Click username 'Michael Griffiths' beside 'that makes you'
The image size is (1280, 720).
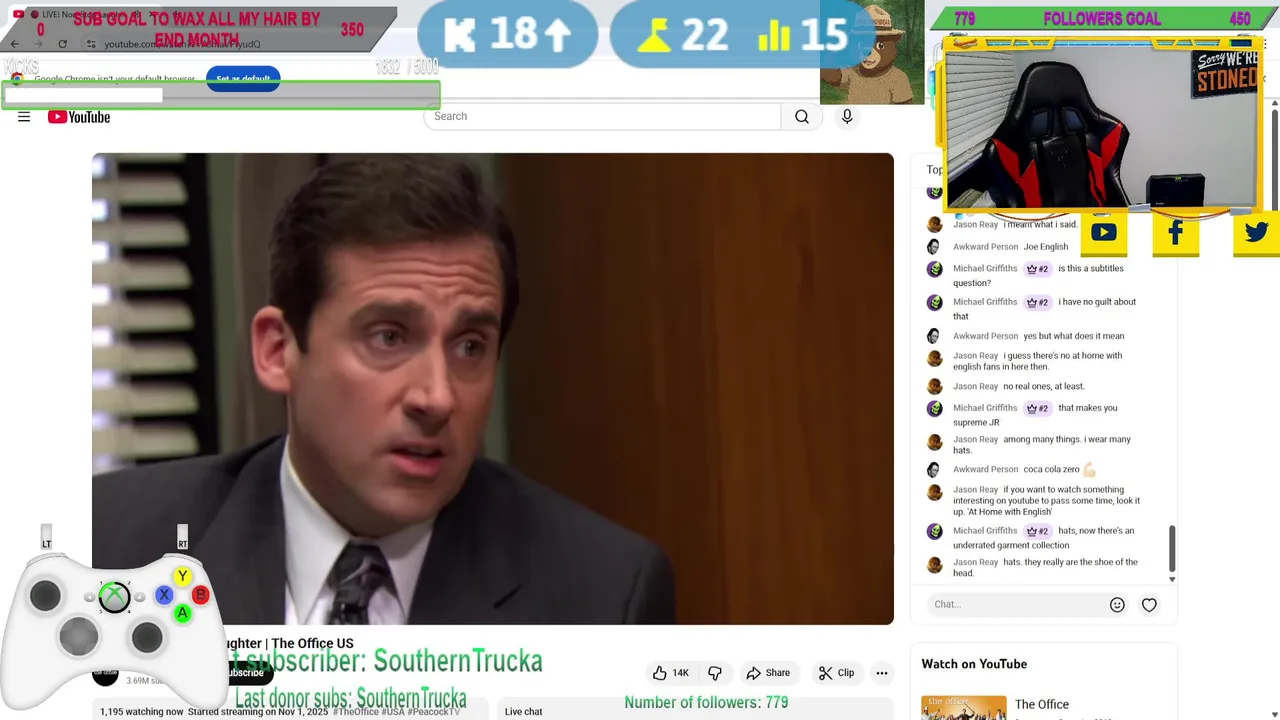(x=985, y=408)
